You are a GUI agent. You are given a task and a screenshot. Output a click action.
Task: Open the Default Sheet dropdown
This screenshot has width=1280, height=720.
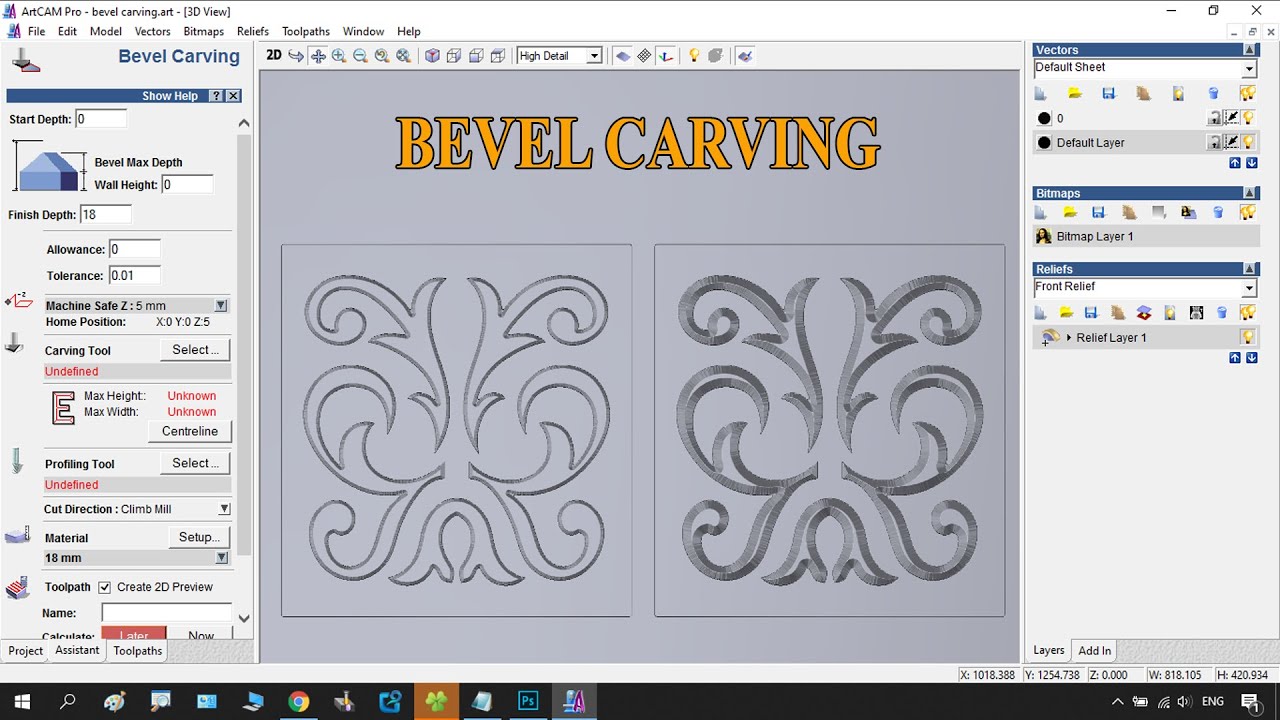coord(1249,68)
